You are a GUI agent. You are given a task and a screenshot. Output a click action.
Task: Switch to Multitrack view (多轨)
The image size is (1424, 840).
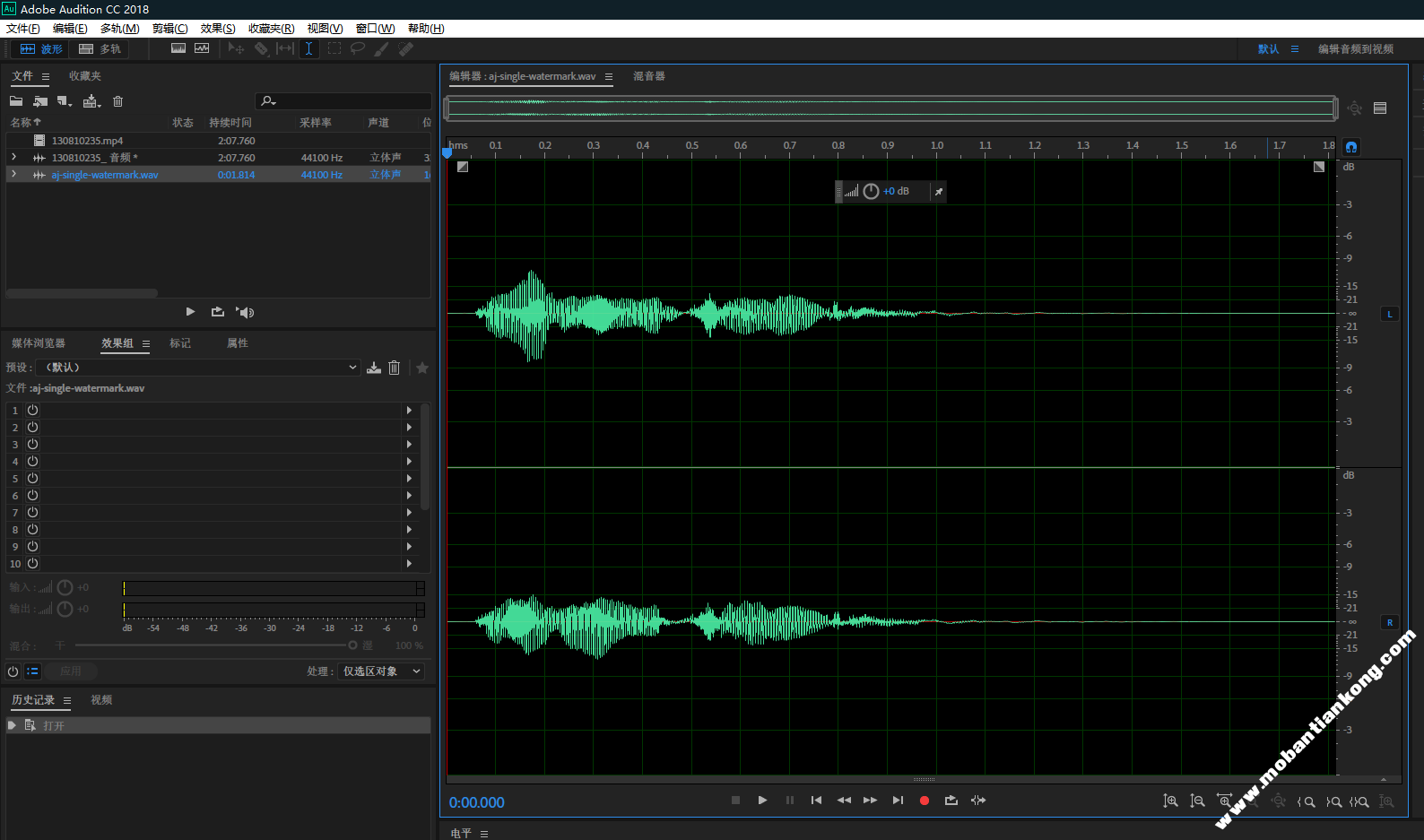(x=100, y=49)
